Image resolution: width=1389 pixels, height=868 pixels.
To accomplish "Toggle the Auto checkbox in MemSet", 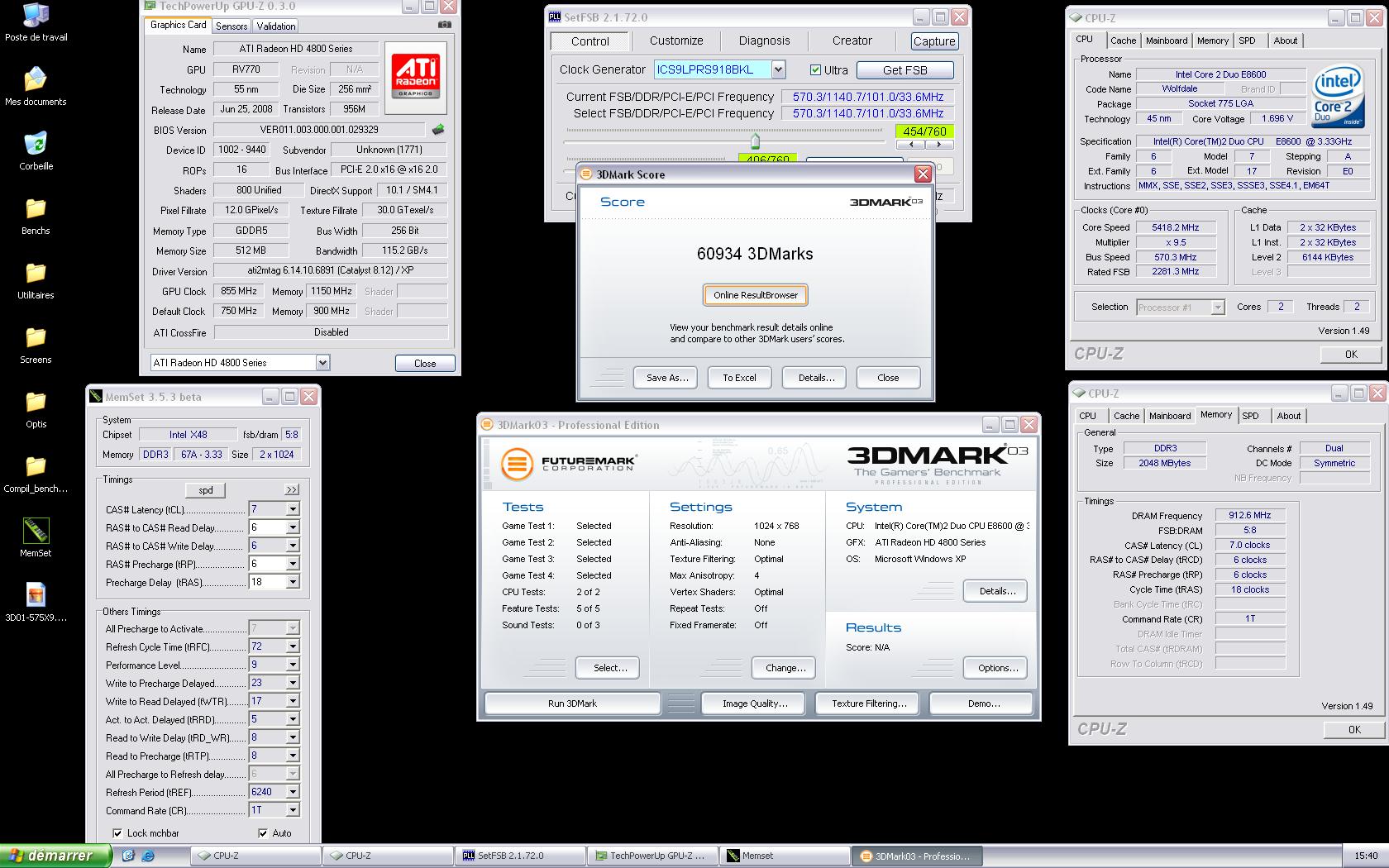I will tap(263, 833).
